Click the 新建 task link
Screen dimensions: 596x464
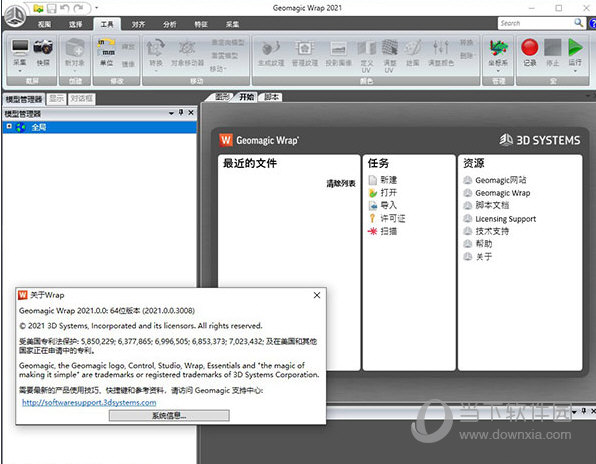pyautogui.click(x=388, y=180)
